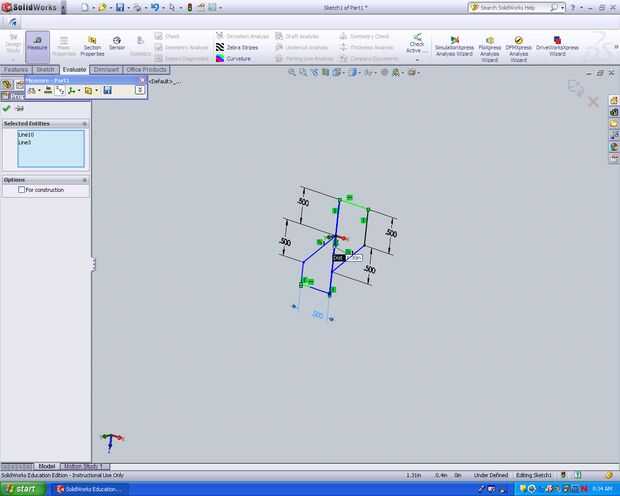Screen dimensions: 620x496
Task: Open the Motion Study 1 tab
Action: pos(83,466)
